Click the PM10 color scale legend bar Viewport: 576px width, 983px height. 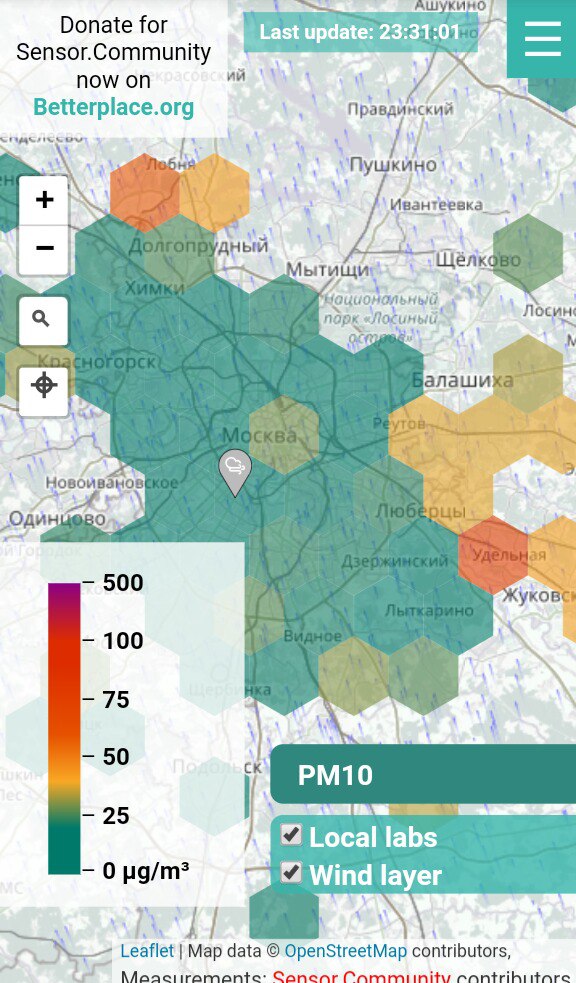65,728
